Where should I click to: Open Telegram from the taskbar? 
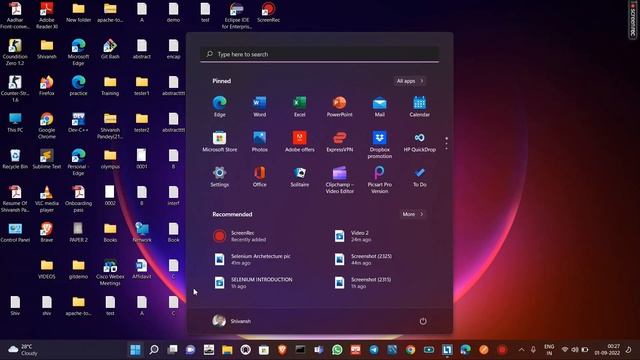point(374,349)
